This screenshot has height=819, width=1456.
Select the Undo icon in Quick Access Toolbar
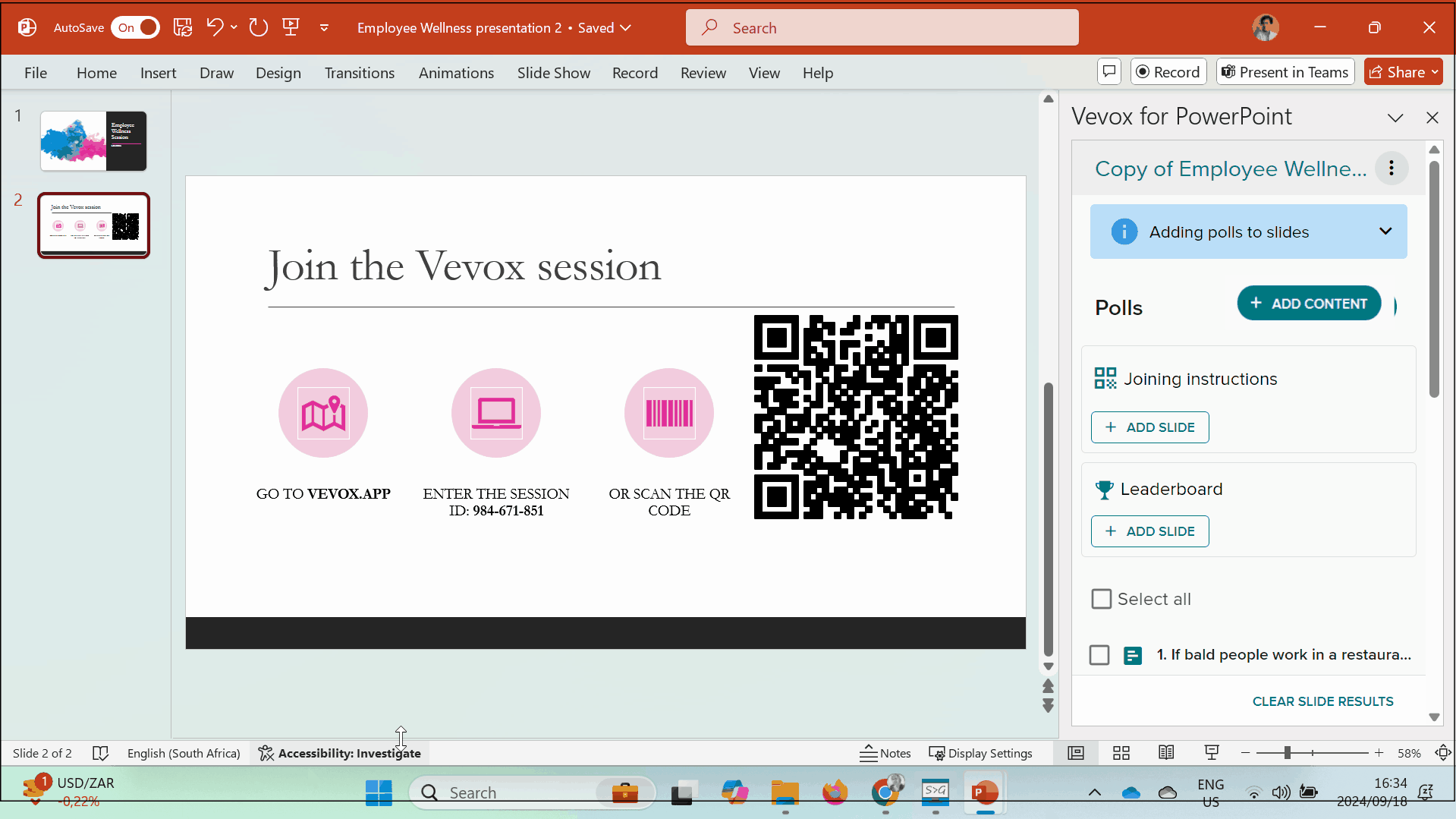(x=215, y=27)
